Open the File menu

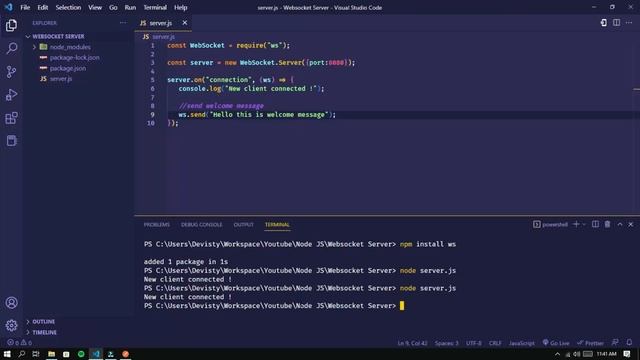tap(25, 7)
